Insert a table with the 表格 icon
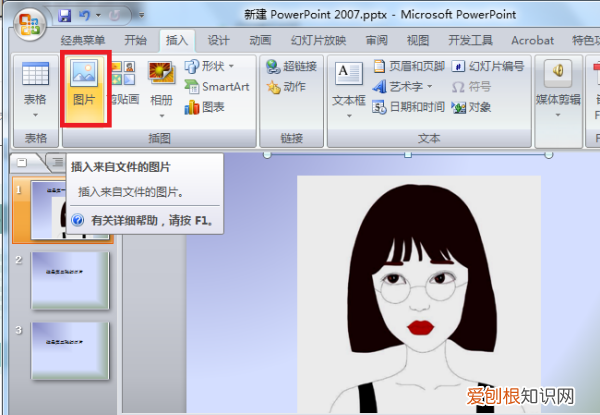 [35, 73]
